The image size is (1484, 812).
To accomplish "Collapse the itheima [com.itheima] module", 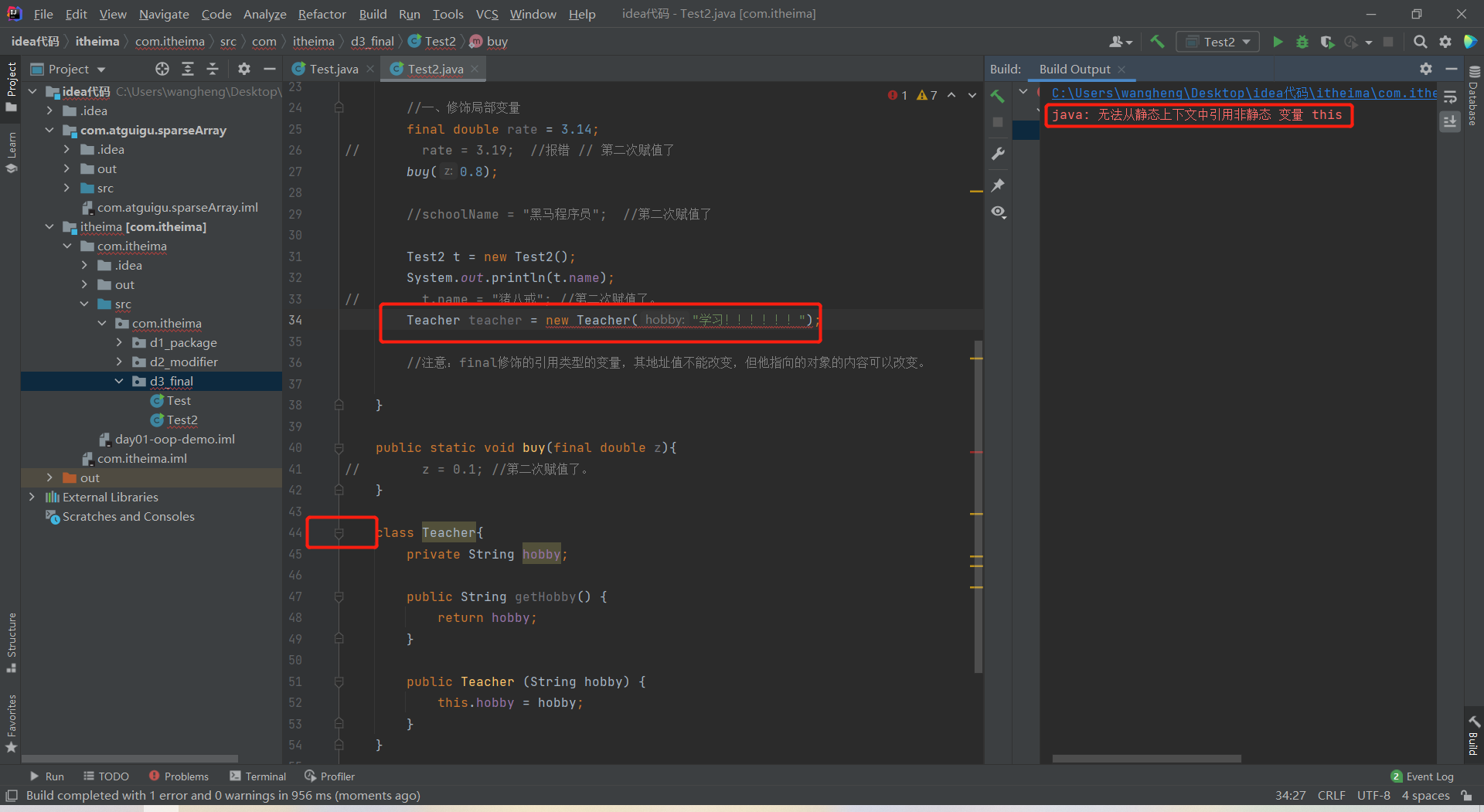I will (x=49, y=226).
